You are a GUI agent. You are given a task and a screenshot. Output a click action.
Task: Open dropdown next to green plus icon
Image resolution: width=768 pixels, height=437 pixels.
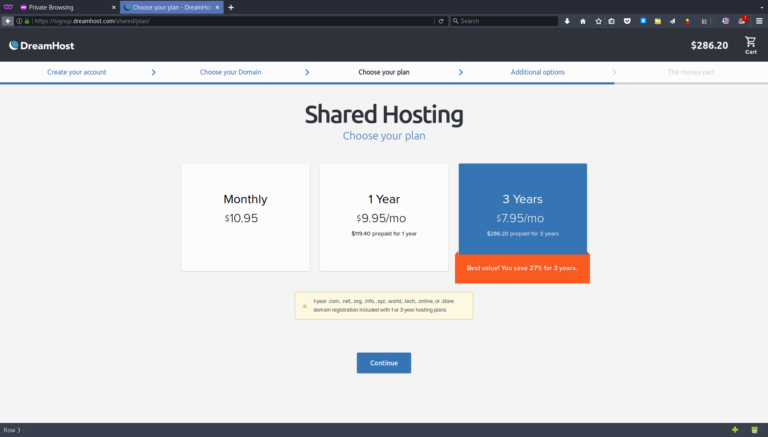point(743,430)
